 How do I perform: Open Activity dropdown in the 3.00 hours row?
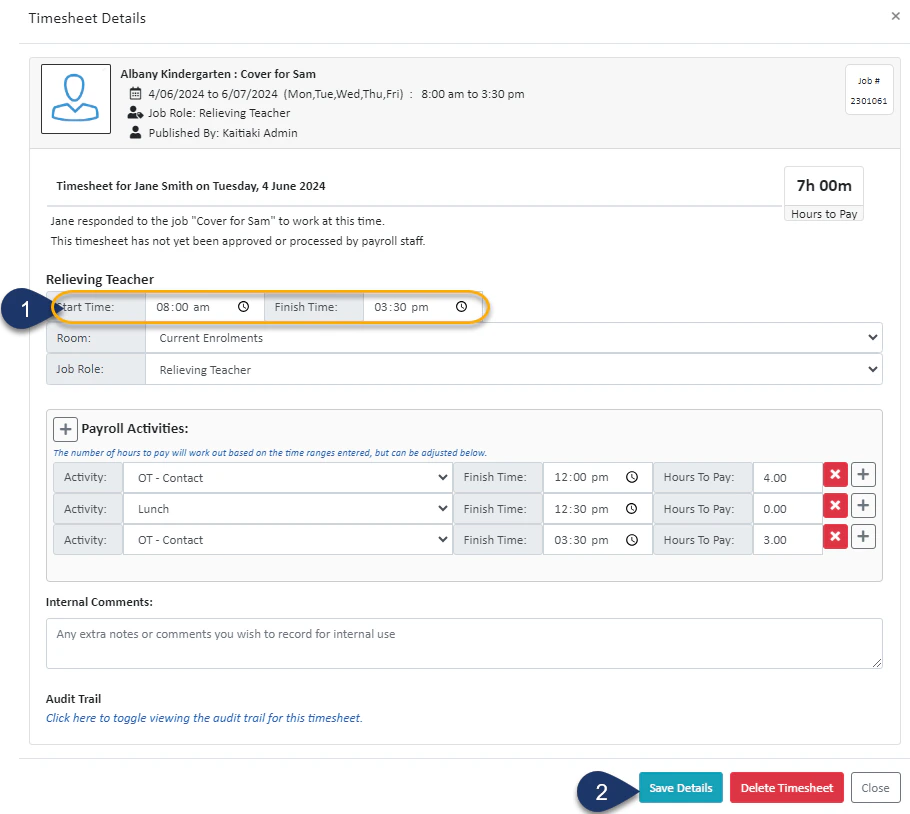288,540
